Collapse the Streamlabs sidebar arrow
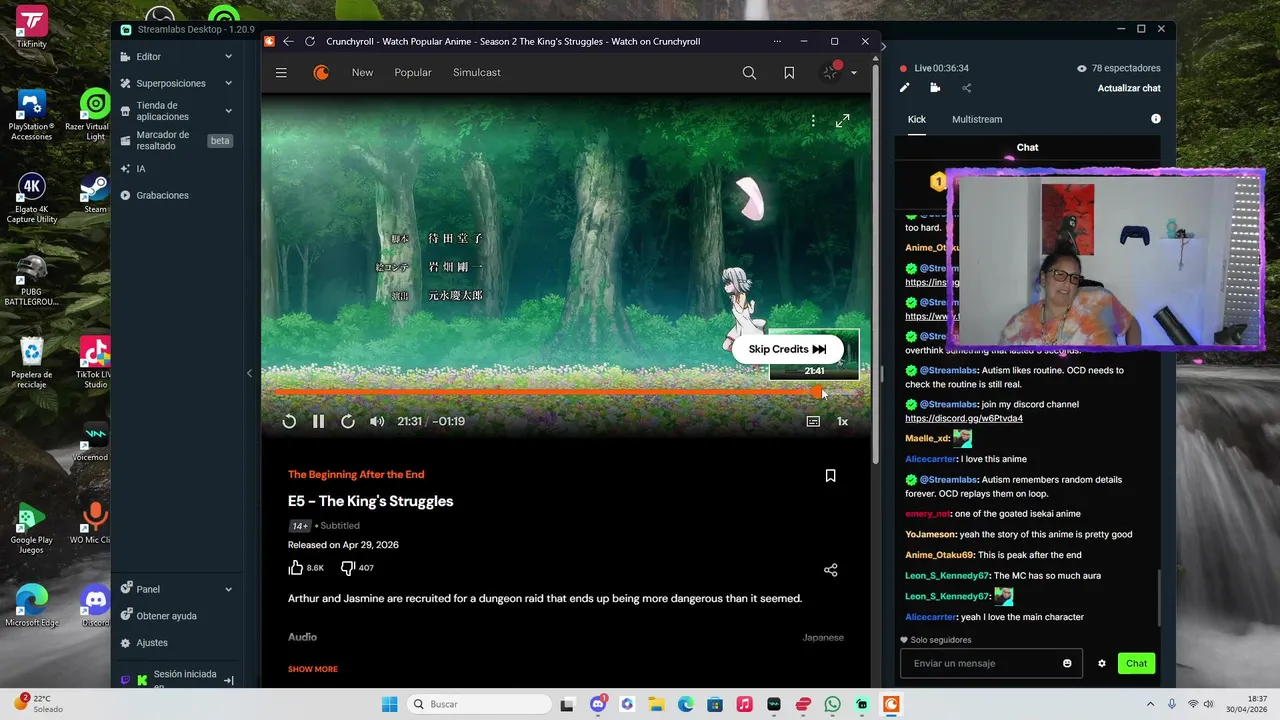This screenshot has width=1280, height=720. coord(249,373)
